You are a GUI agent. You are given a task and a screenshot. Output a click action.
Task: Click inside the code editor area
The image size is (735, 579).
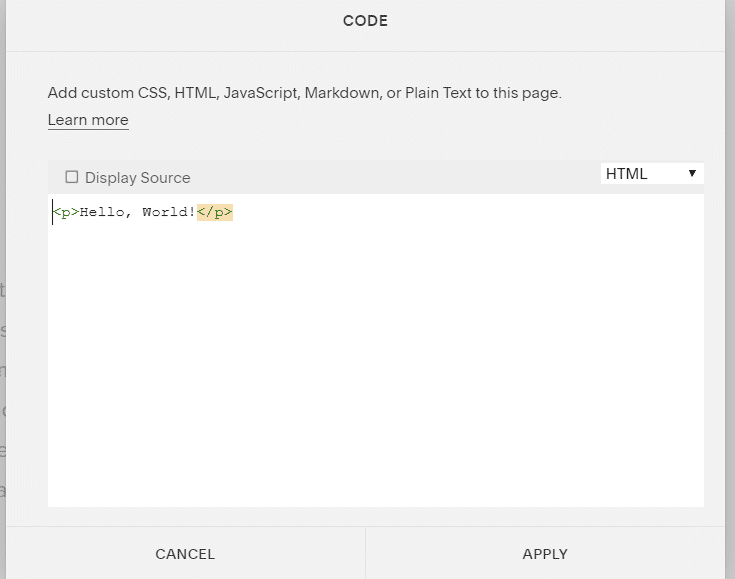pos(375,350)
